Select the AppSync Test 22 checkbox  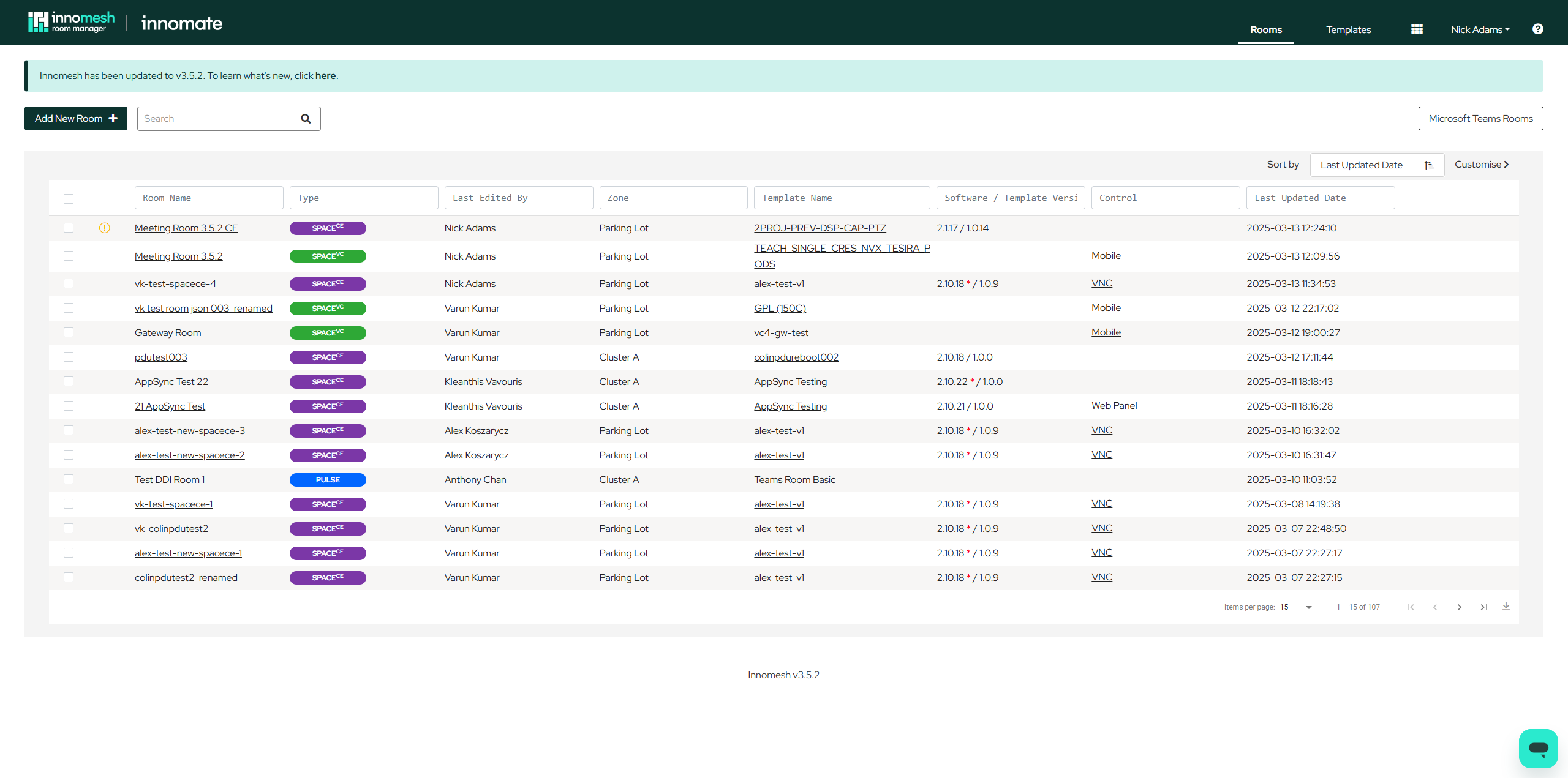click(x=69, y=381)
